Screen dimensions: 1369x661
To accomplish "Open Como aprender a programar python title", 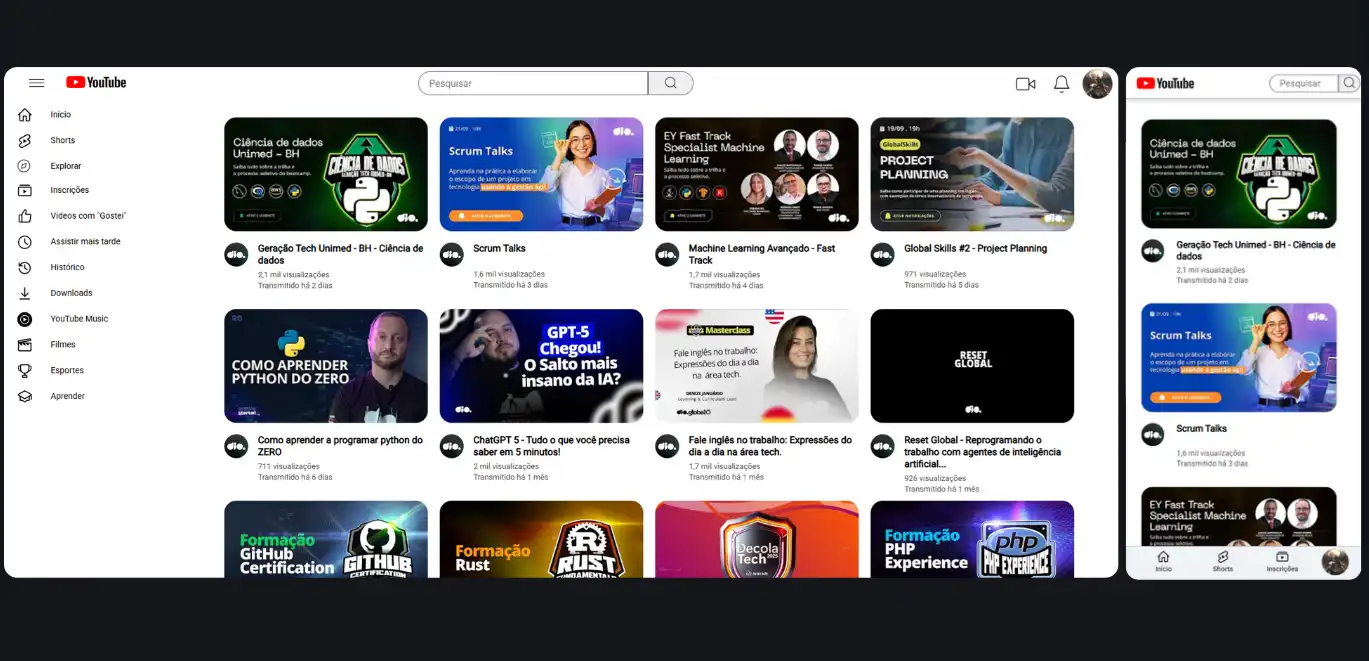I will pyautogui.click(x=340, y=446).
